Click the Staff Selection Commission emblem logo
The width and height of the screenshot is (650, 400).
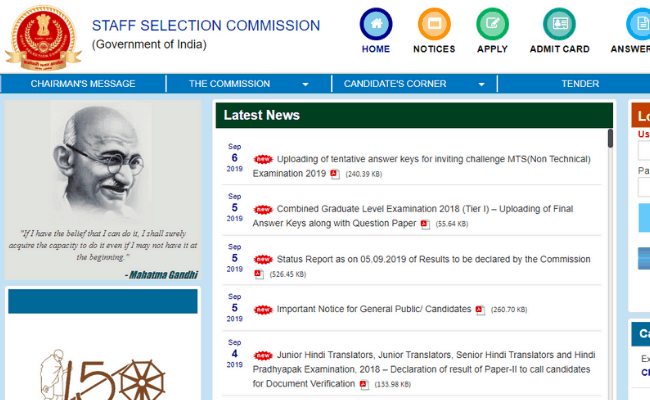pos(43,35)
